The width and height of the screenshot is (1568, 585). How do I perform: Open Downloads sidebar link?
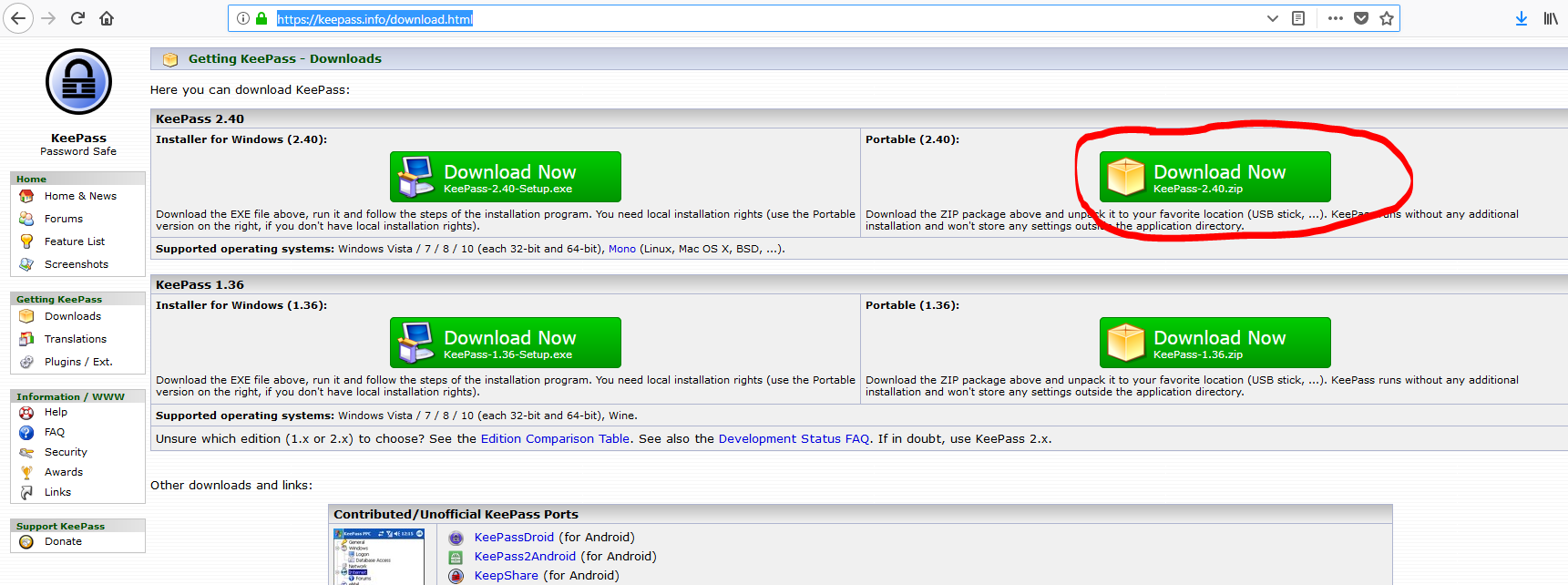[x=73, y=316]
